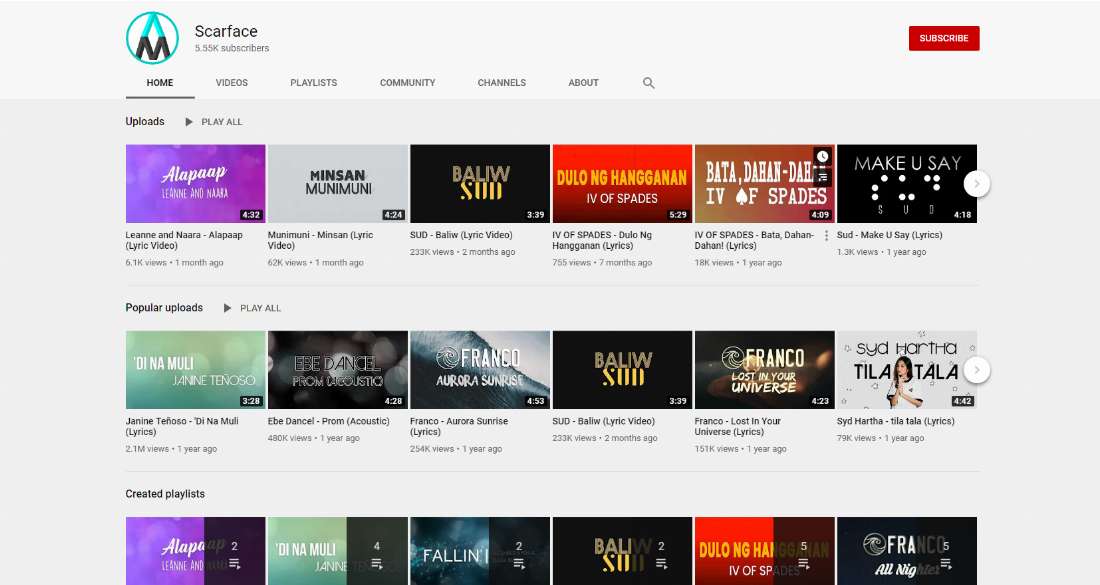The image size is (1100, 585).
Task: Open 'Di Na Muli Janine Teñoso video thumbnail
Action: tap(196, 370)
